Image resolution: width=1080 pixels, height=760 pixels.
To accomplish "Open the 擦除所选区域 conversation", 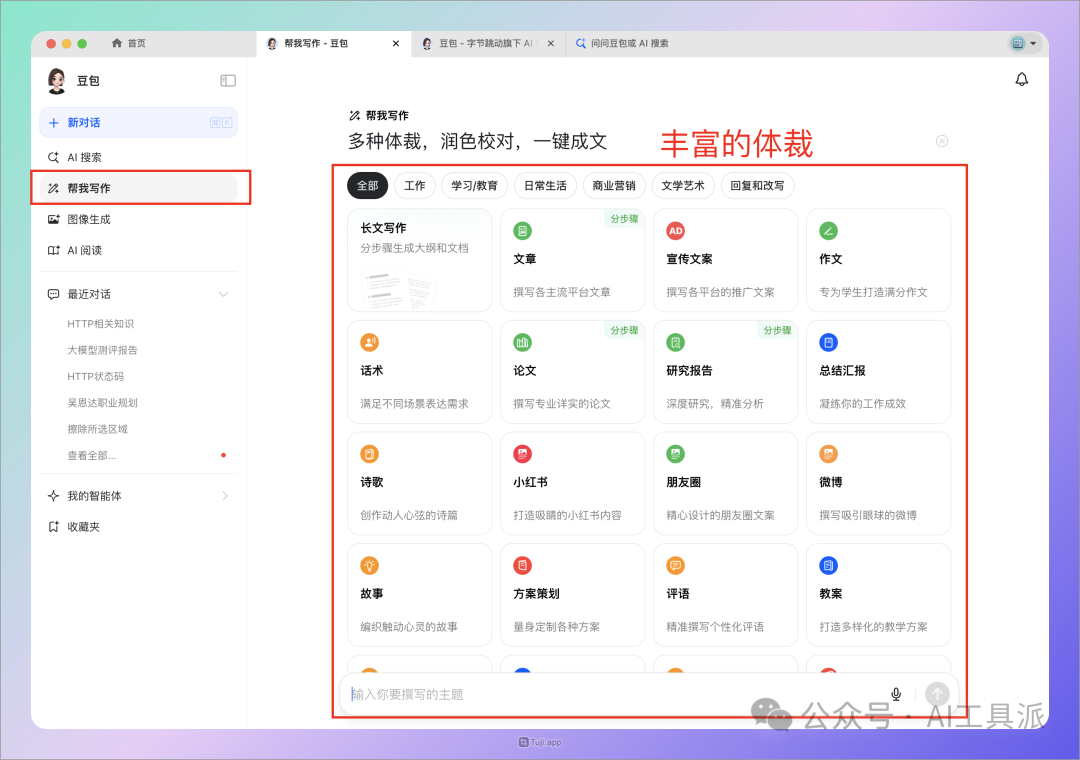I will [97, 429].
